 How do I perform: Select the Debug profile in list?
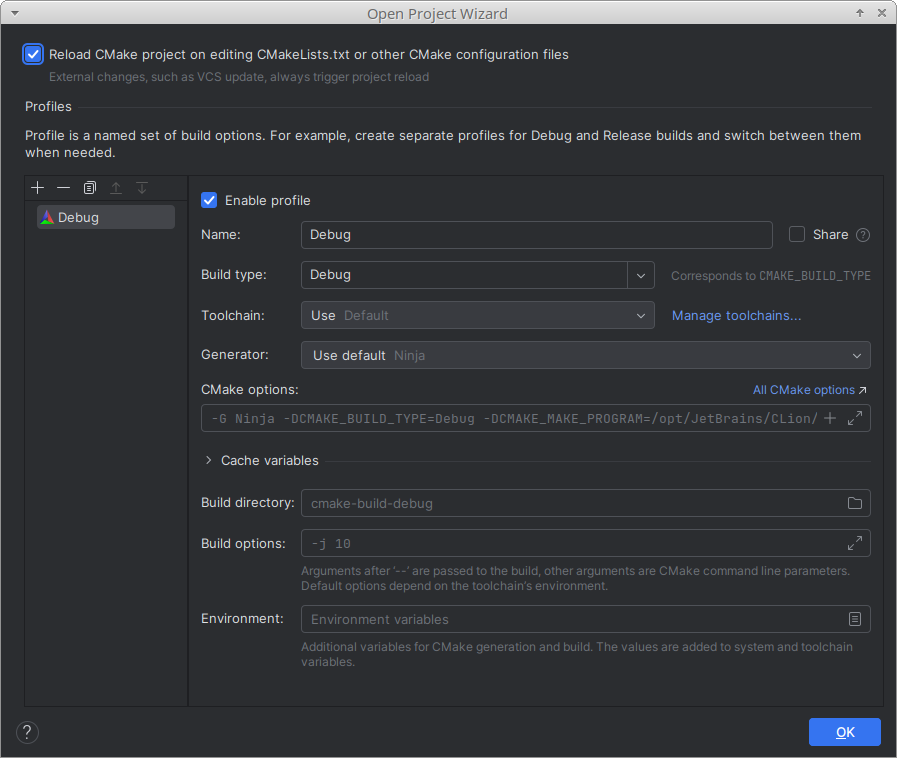[x=106, y=217]
